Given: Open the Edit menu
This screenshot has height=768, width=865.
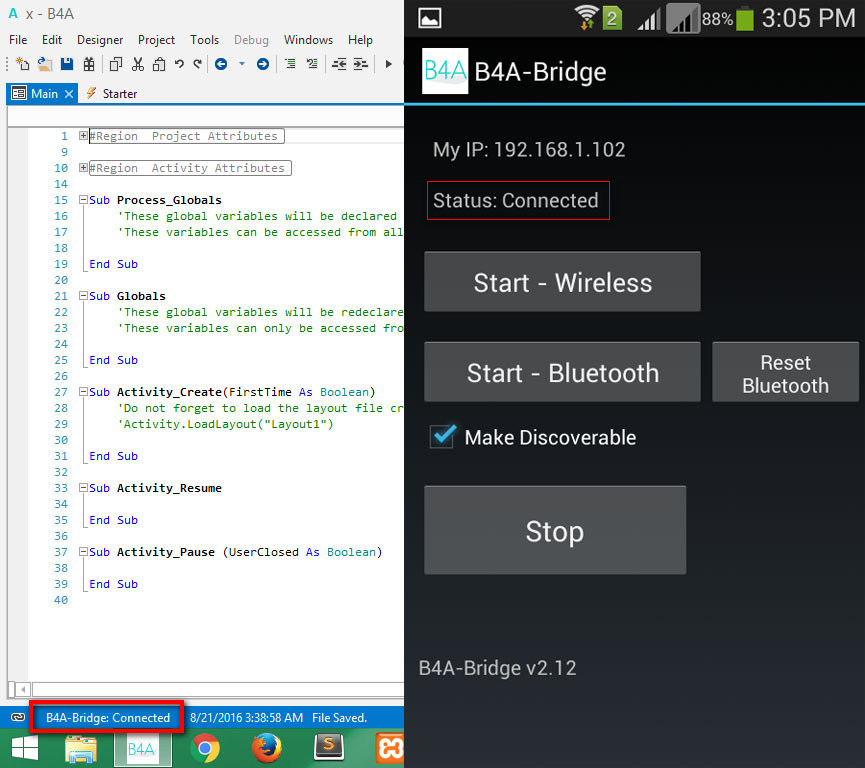Looking at the screenshot, I should pyautogui.click(x=52, y=40).
